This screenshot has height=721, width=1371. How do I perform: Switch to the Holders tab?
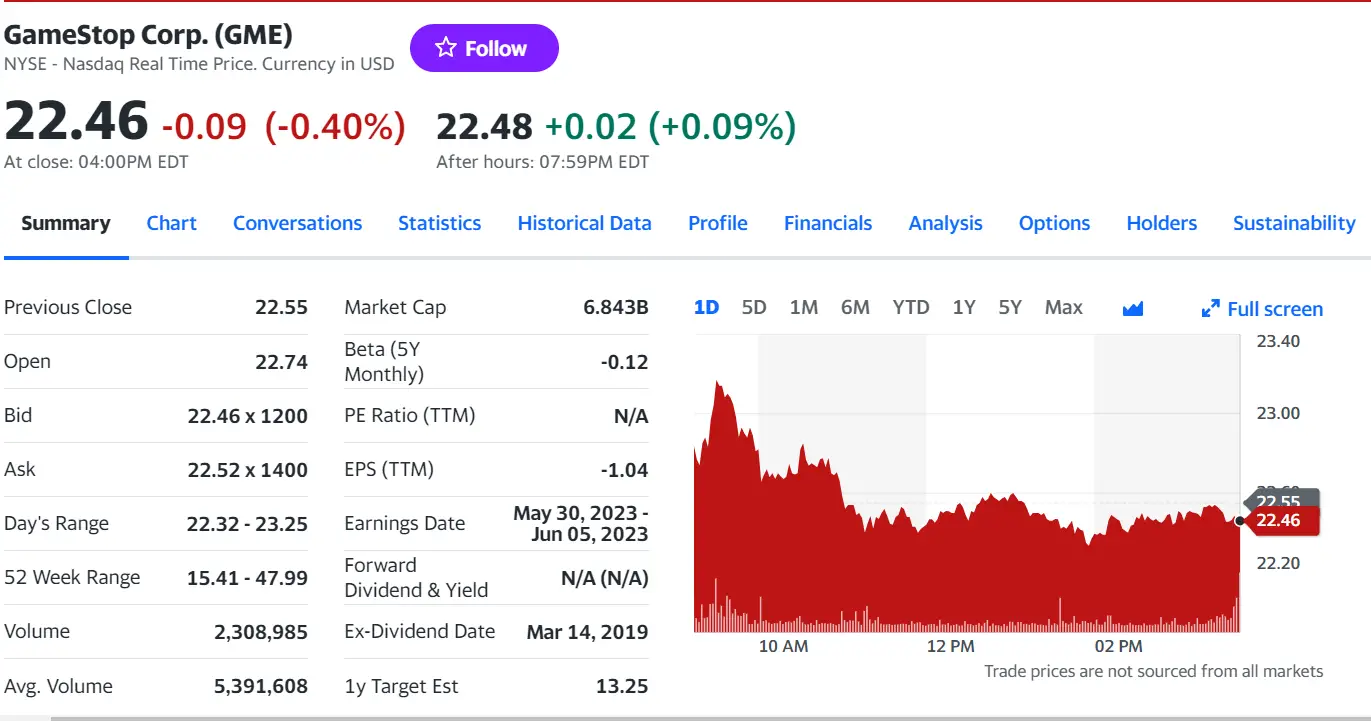pos(1160,223)
